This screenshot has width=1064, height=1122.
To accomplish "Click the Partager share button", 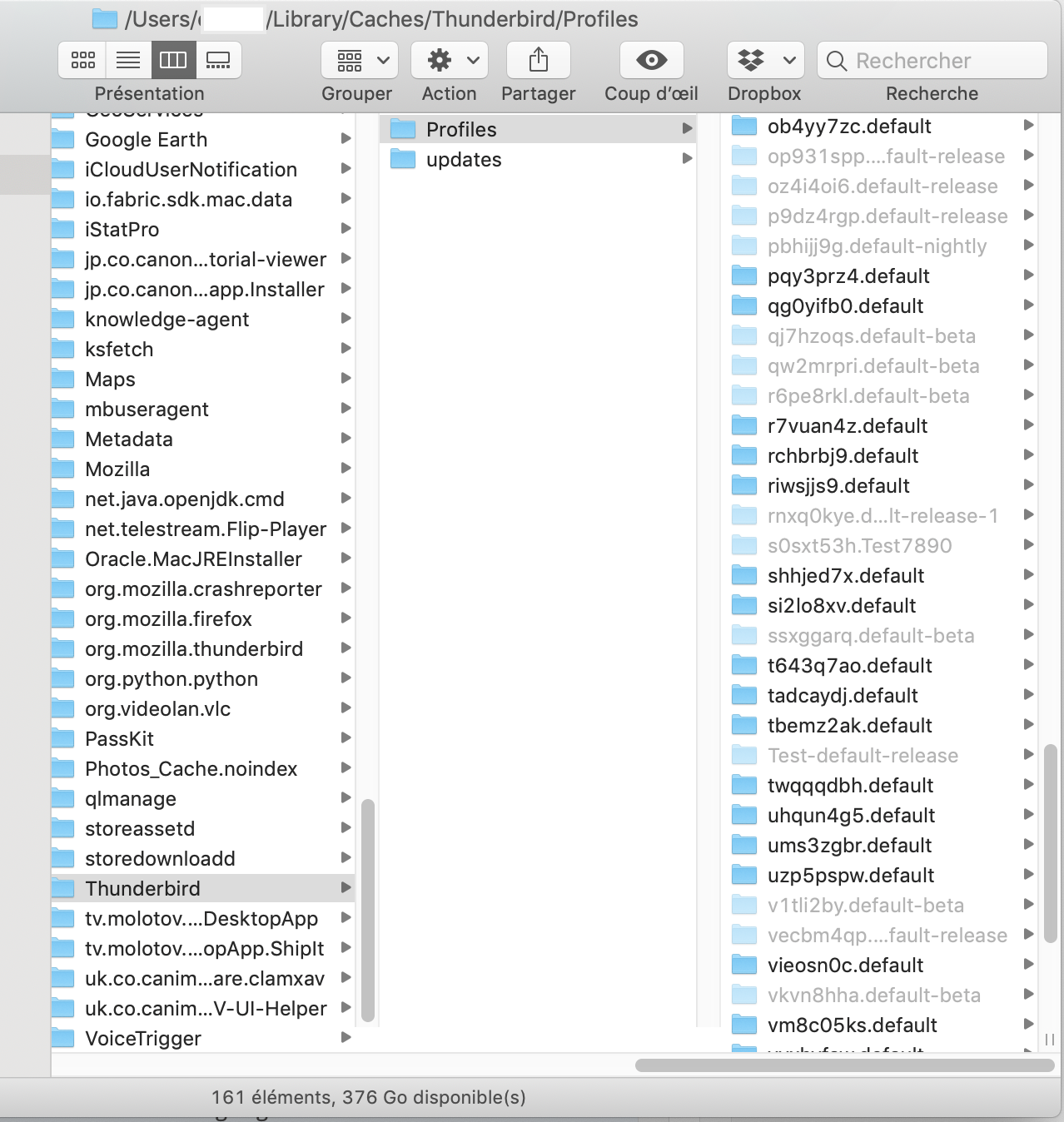I will pos(539,60).
